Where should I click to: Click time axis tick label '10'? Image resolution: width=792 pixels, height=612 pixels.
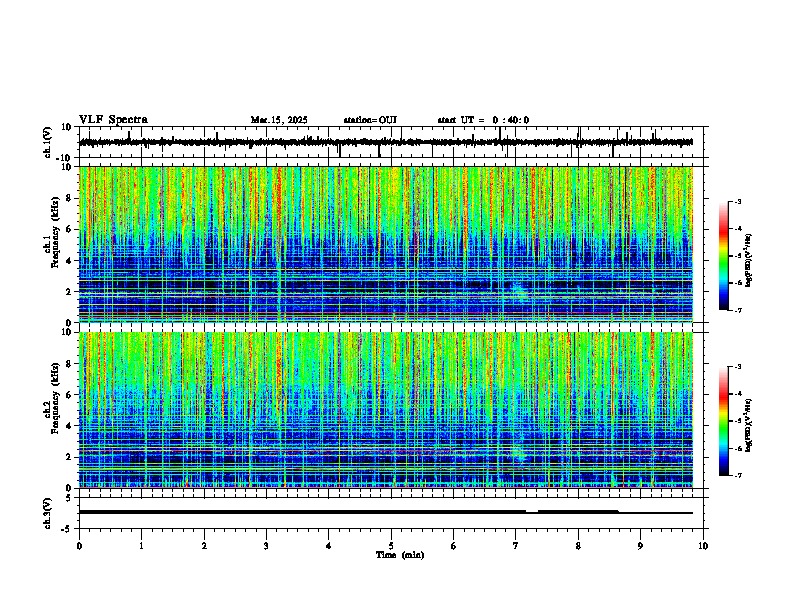coord(703,546)
